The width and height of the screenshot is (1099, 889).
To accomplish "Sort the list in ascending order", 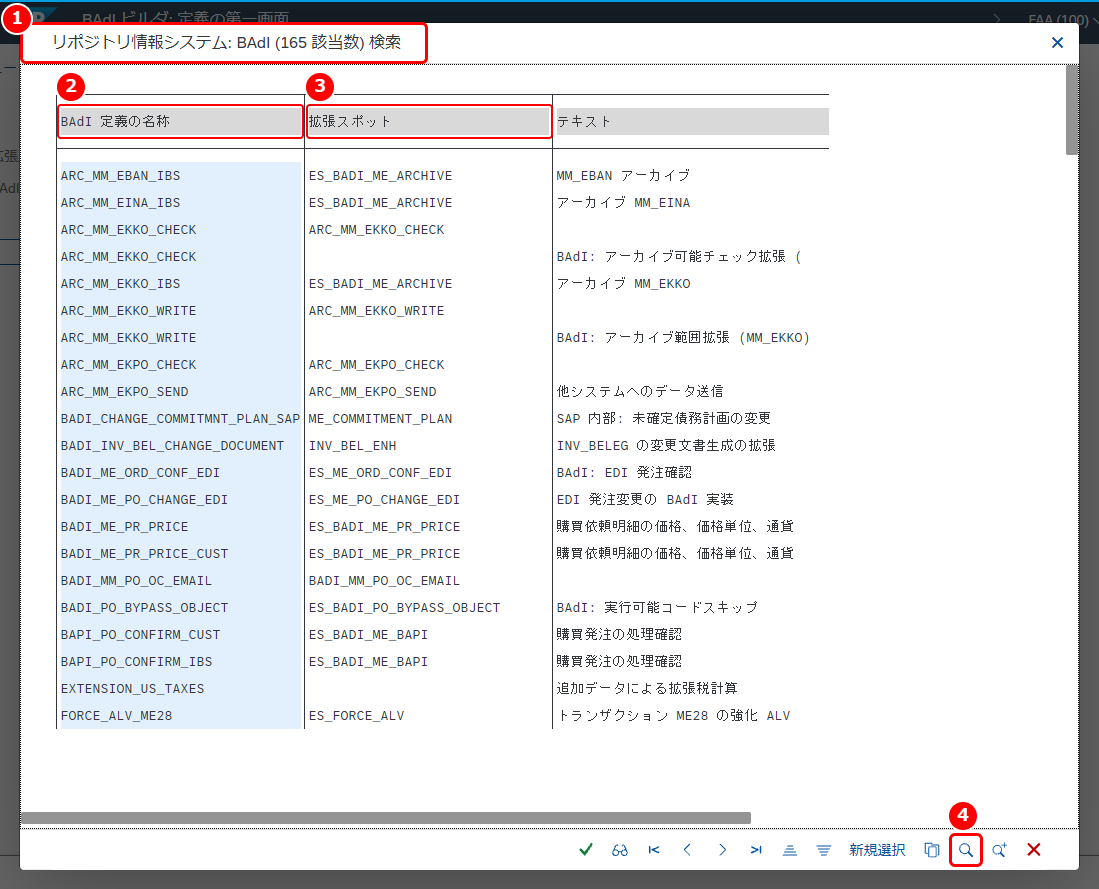I will (790, 850).
